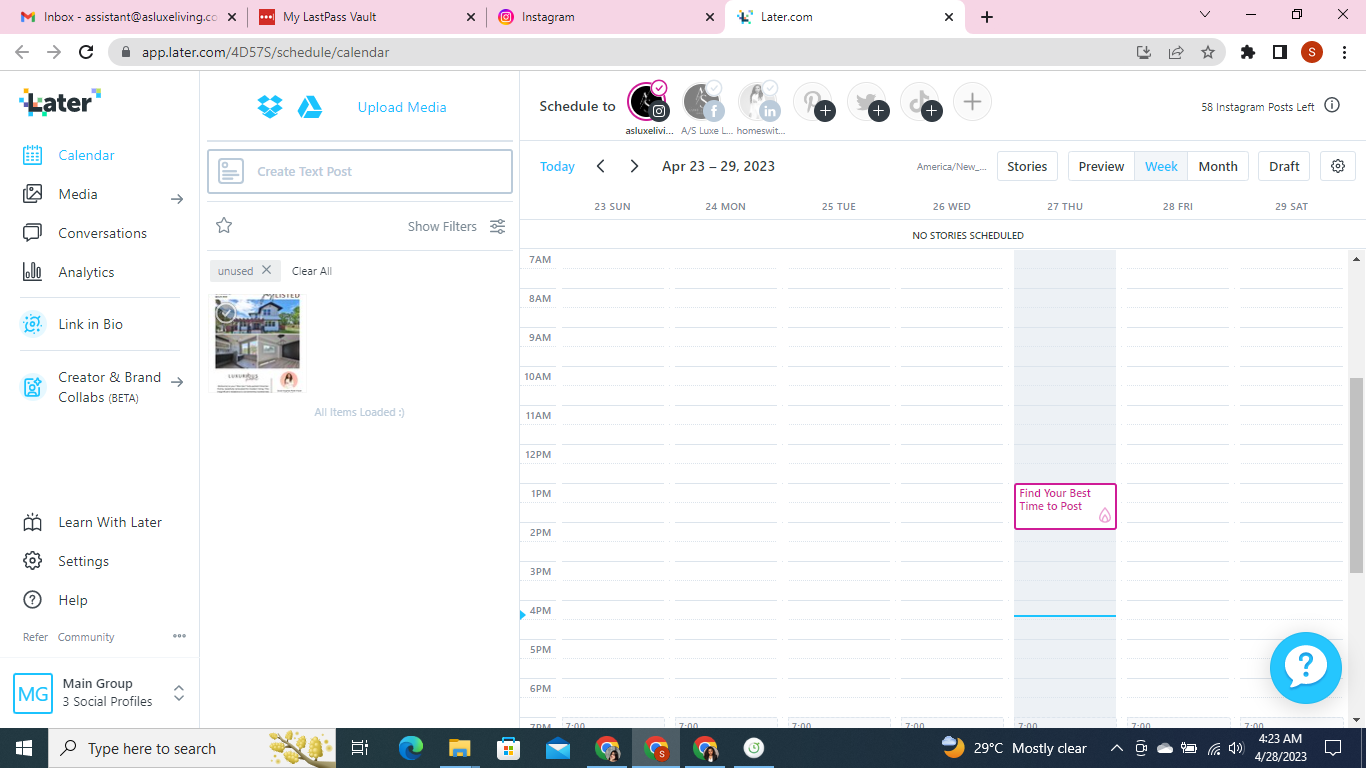
Task: Open Chrome extensions puzzle icon
Action: click(1248, 52)
